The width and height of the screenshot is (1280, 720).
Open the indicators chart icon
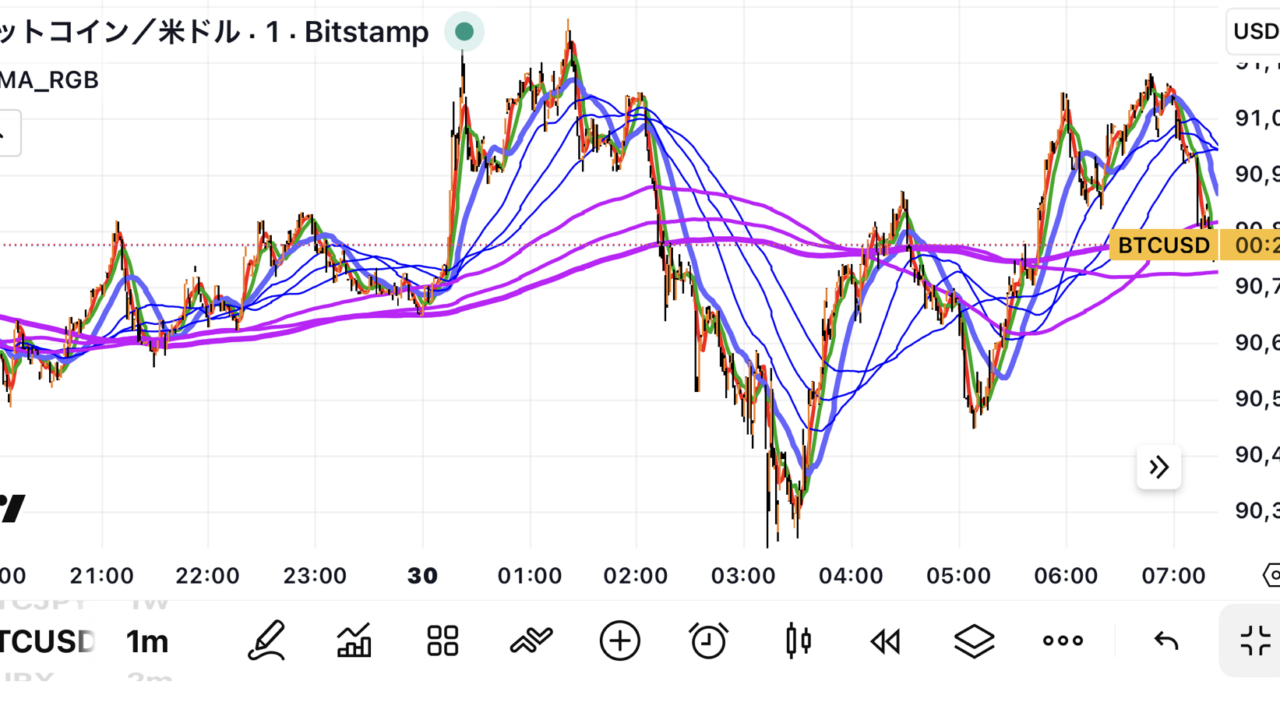tap(354, 641)
